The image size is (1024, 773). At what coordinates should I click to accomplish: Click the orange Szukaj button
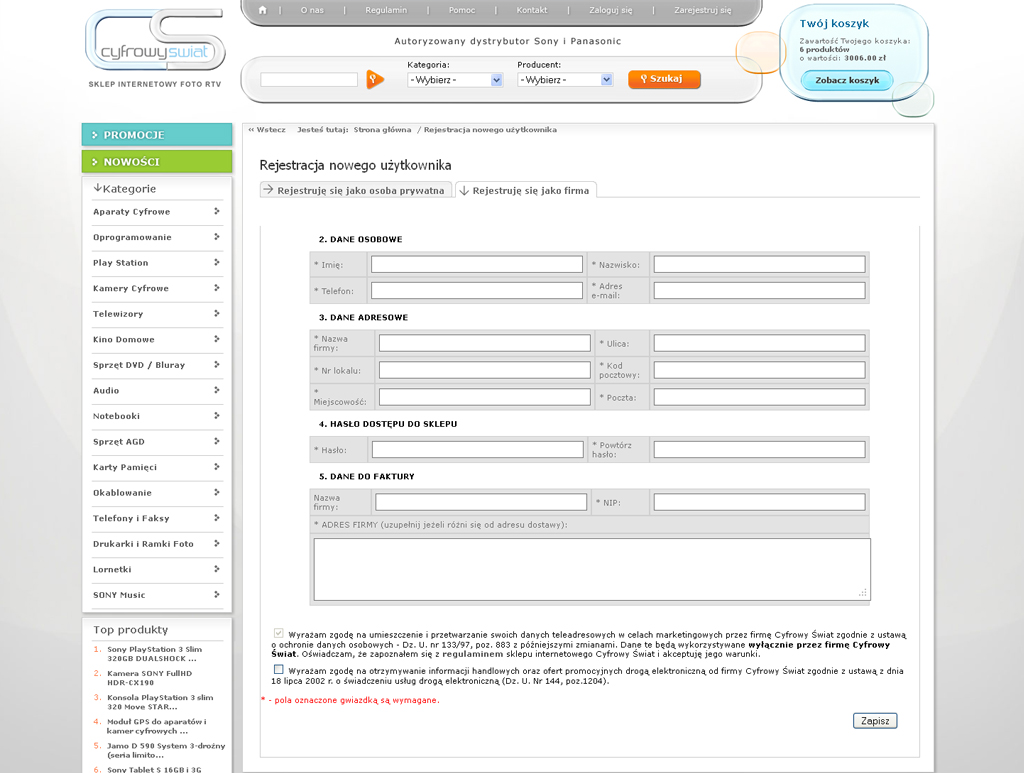(x=664, y=79)
